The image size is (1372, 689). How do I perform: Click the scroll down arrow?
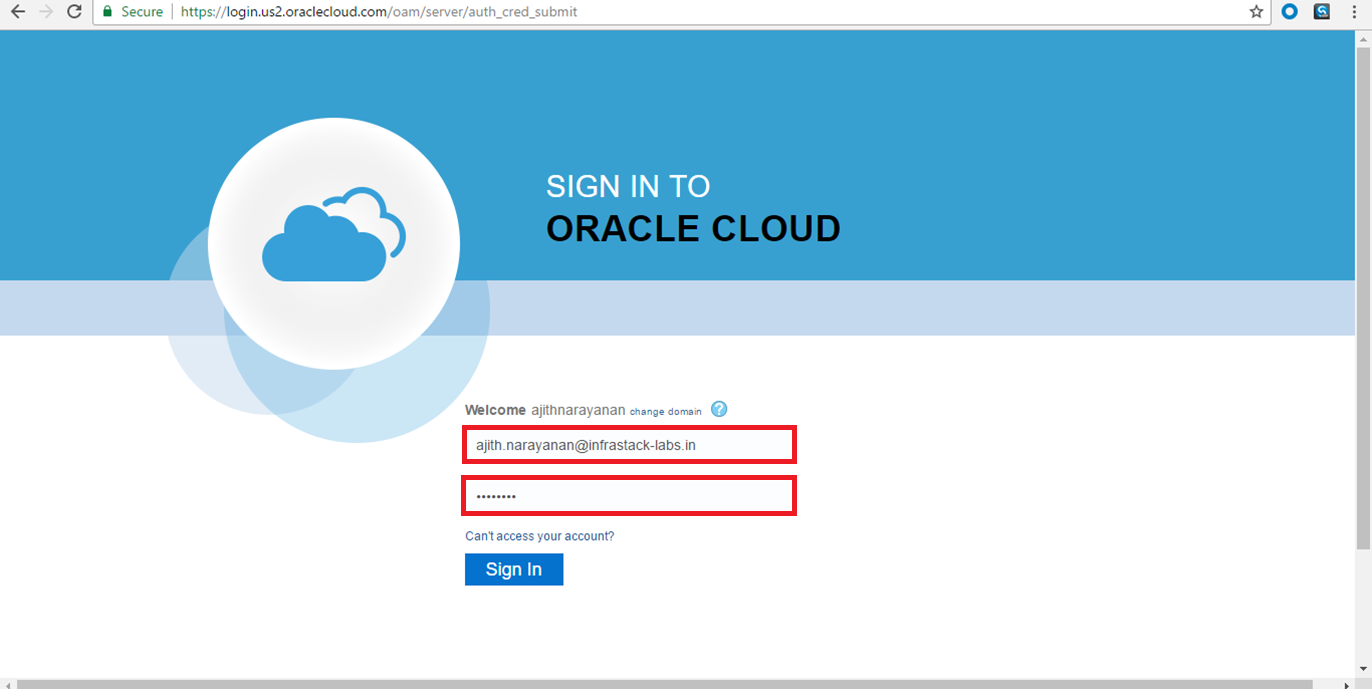tap(1363, 669)
